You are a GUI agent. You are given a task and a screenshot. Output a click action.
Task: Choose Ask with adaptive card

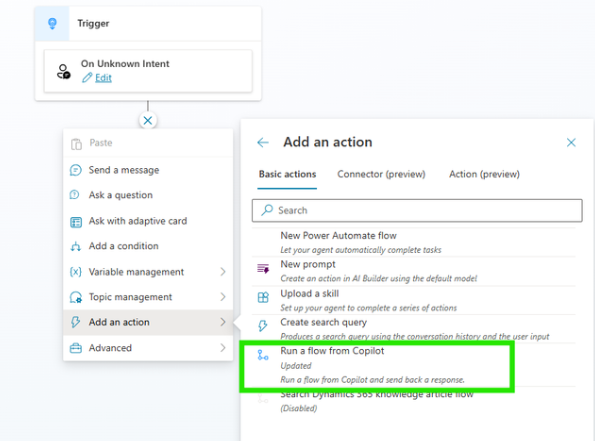tap(148, 221)
